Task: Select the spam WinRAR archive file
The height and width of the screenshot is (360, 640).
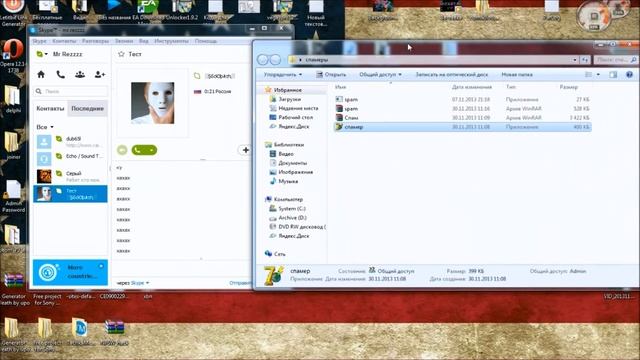Action: (x=462, y=109)
